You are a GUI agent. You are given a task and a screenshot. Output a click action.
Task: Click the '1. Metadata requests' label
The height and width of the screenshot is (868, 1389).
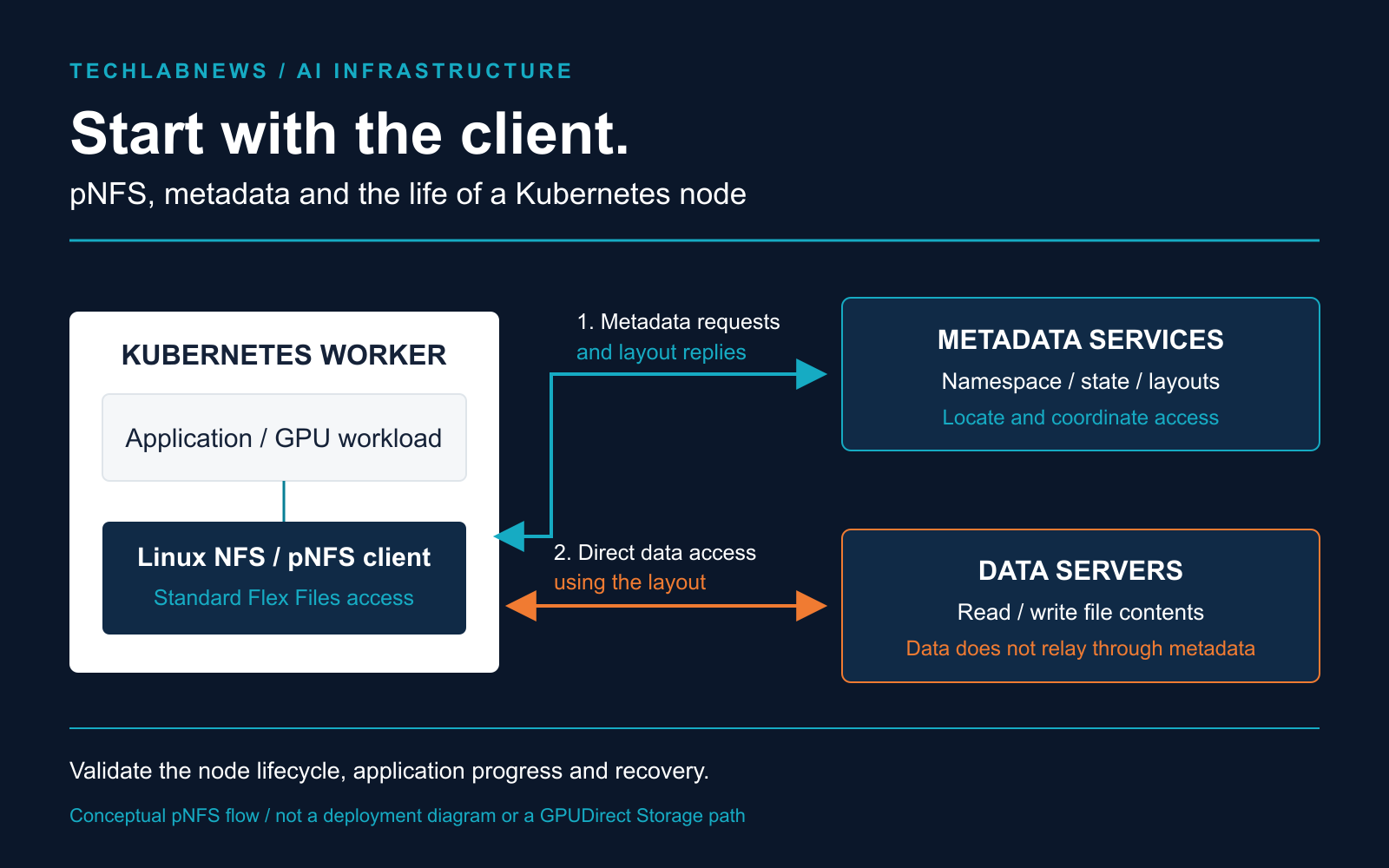pyautogui.click(x=678, y=322)
